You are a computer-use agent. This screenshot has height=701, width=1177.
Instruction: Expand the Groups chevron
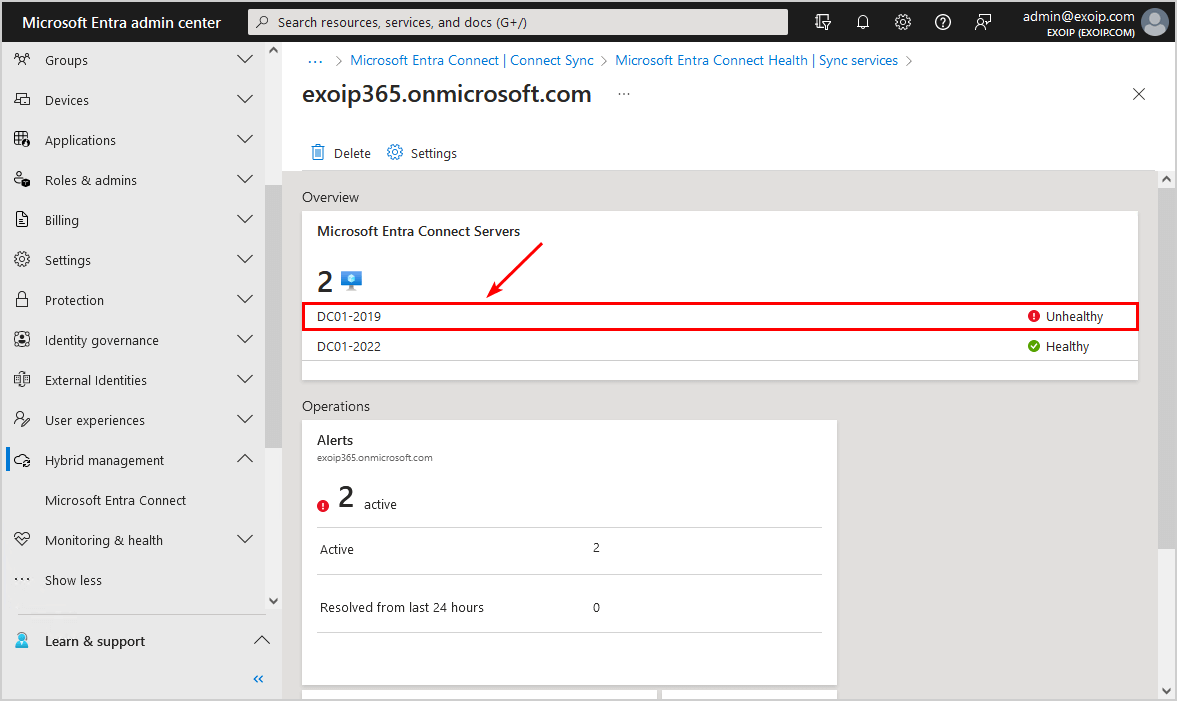pyautogui.click(x=245, y=59)
